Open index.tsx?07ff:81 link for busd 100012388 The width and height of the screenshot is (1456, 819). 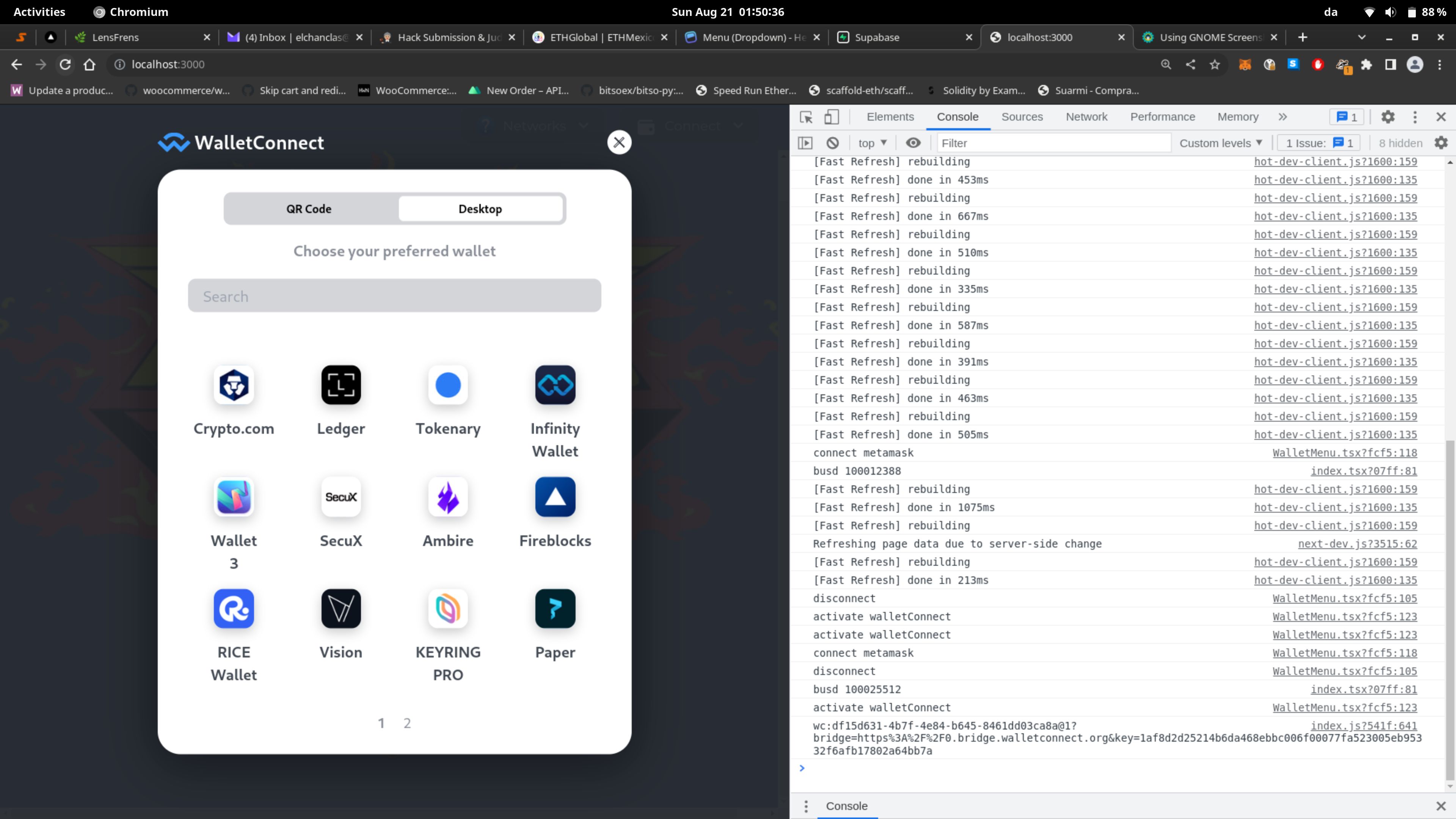click(x=1364, y=471)
